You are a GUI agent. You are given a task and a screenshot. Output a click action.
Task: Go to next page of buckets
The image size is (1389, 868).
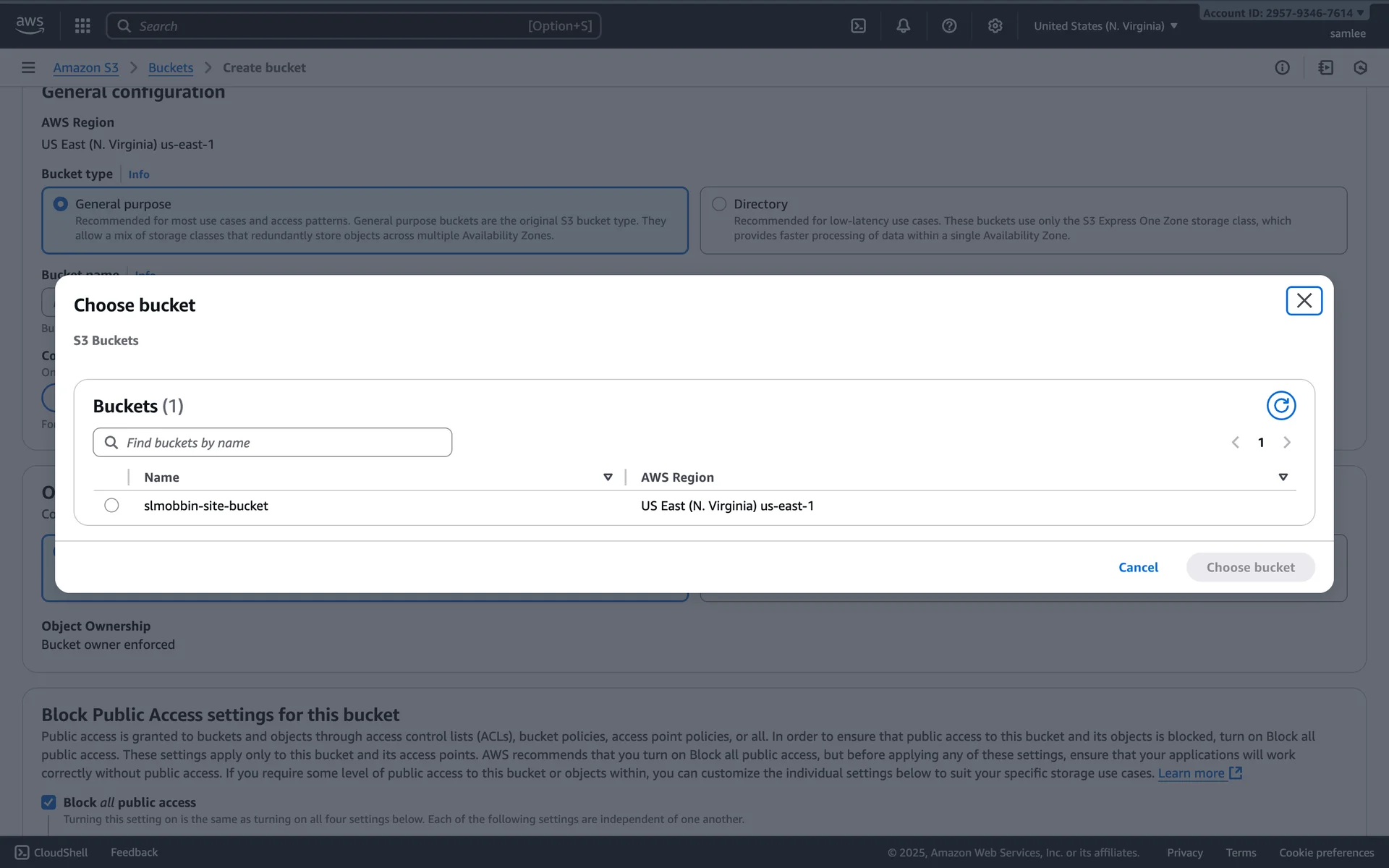point(1286,443)
